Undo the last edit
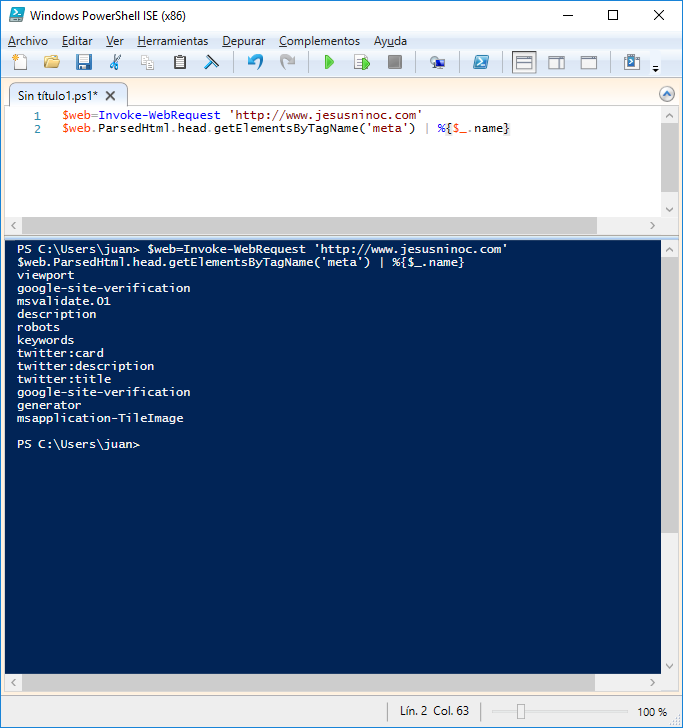This screenshot has width=683, height=728. pyautogui.click(x=255, y=62)
